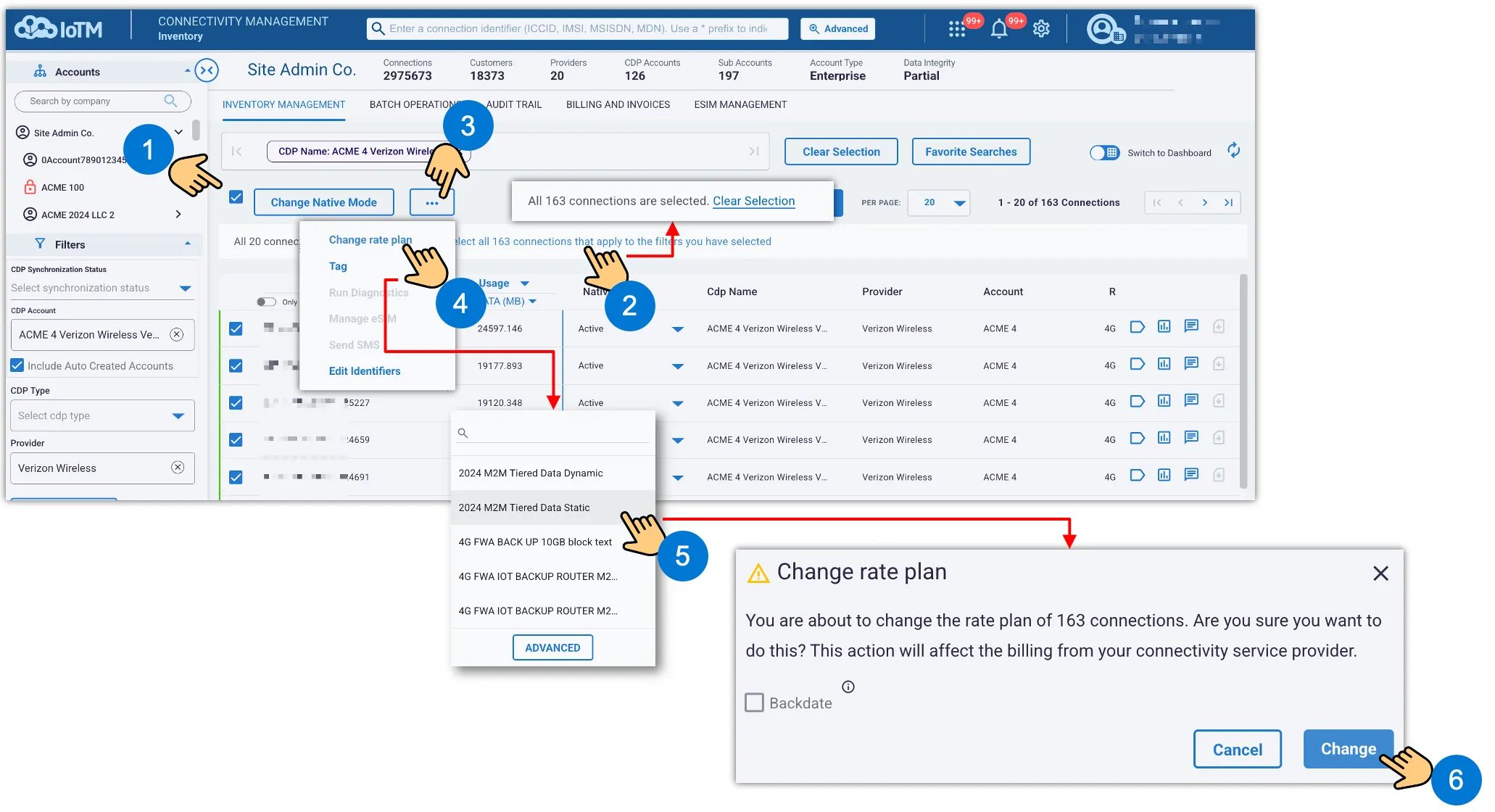1495x812 pixels.
Task: Collapse the Accounts panel
Action: [x=187, y=71]
